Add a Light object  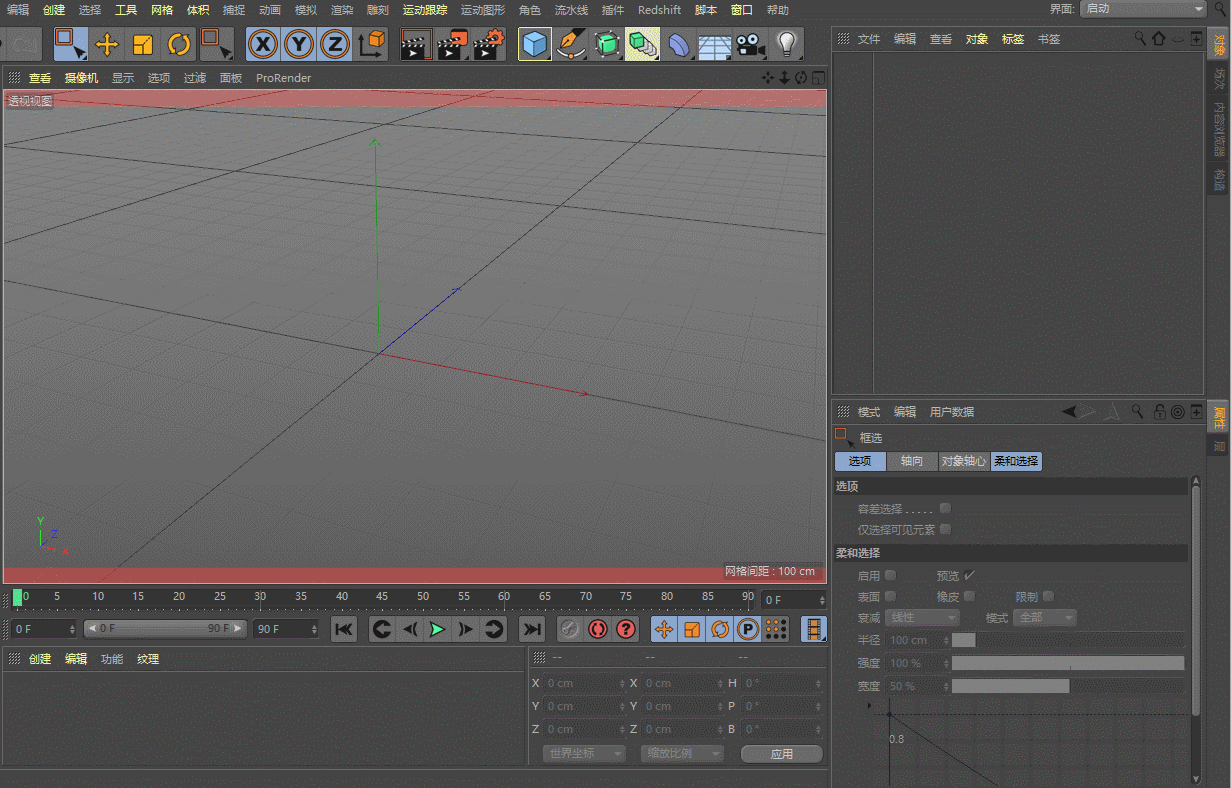787,45
